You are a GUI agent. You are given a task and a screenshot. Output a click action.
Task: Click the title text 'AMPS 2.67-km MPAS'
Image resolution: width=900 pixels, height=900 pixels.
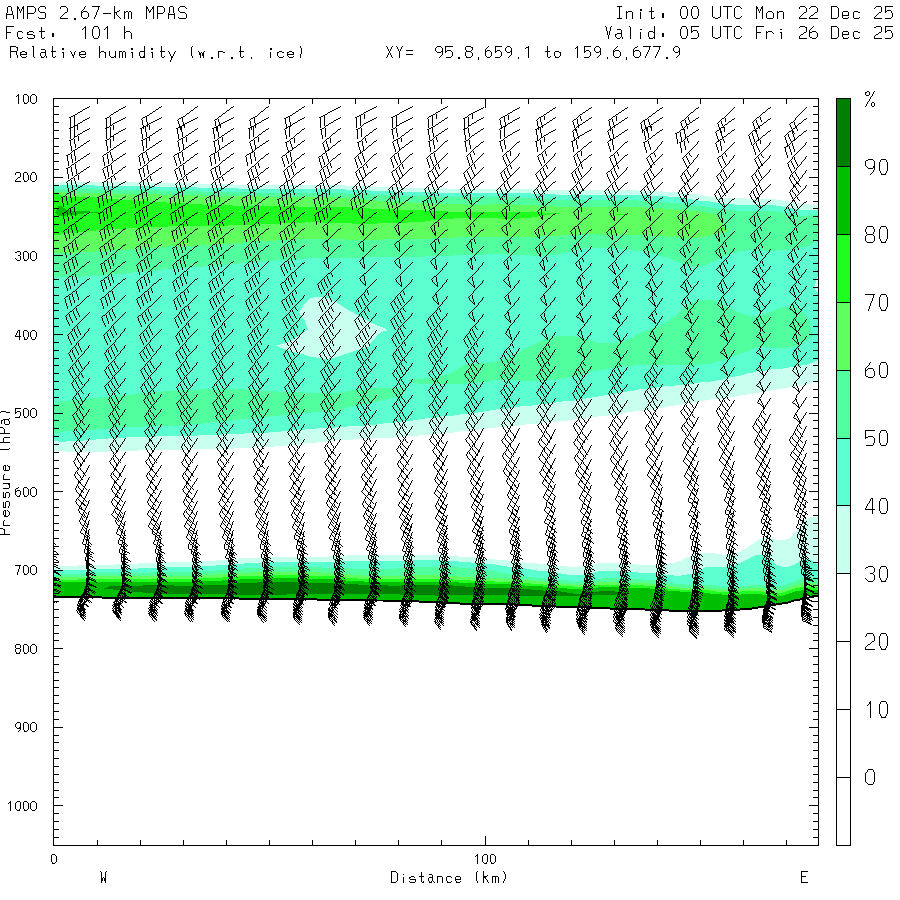96,13
